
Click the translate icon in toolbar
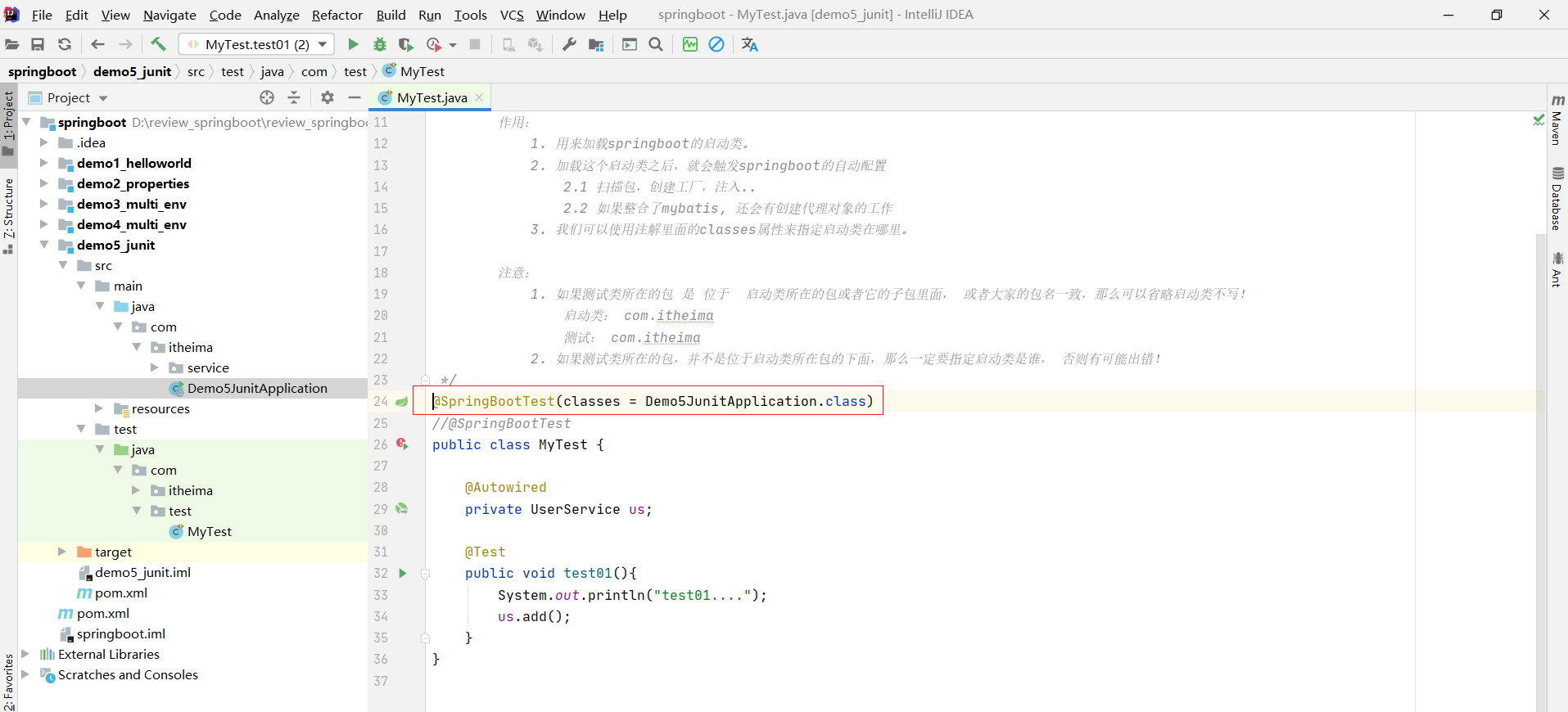[749, 44]
